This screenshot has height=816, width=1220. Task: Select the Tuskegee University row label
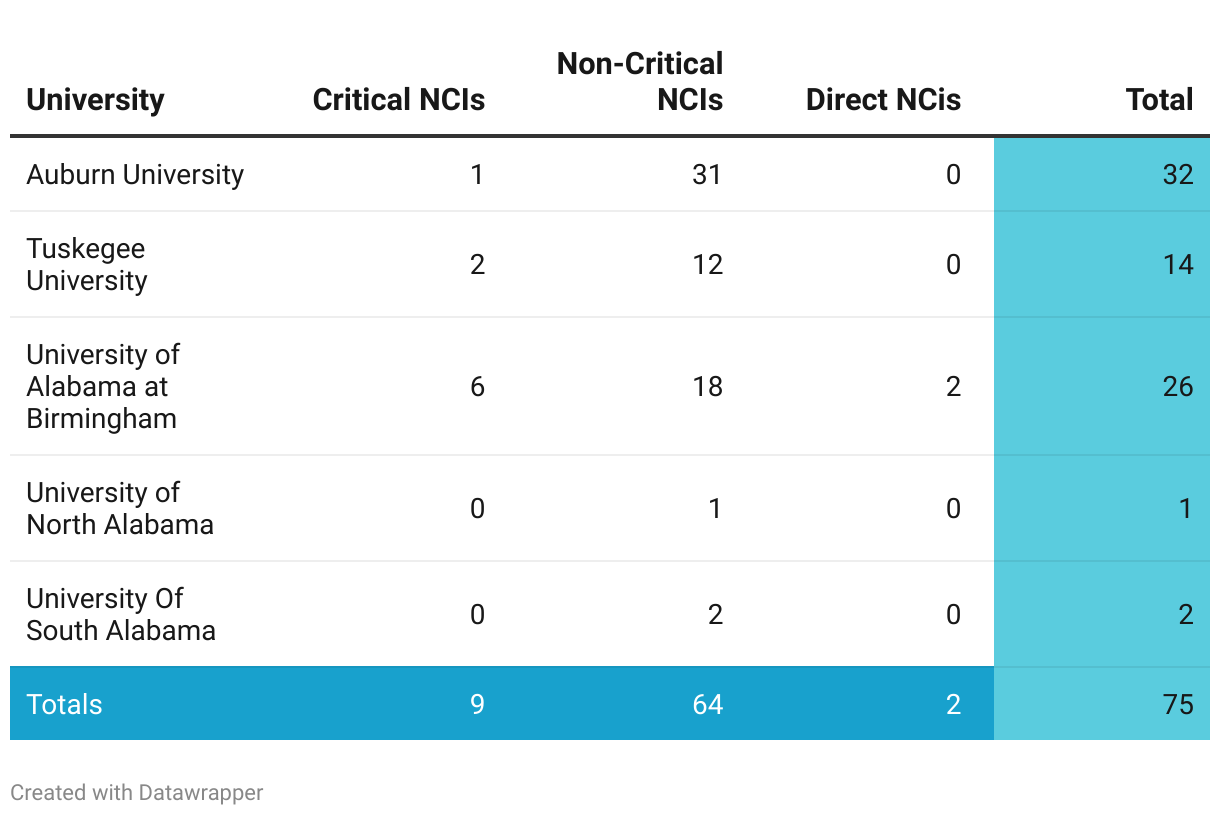click(x=87, y=264)
